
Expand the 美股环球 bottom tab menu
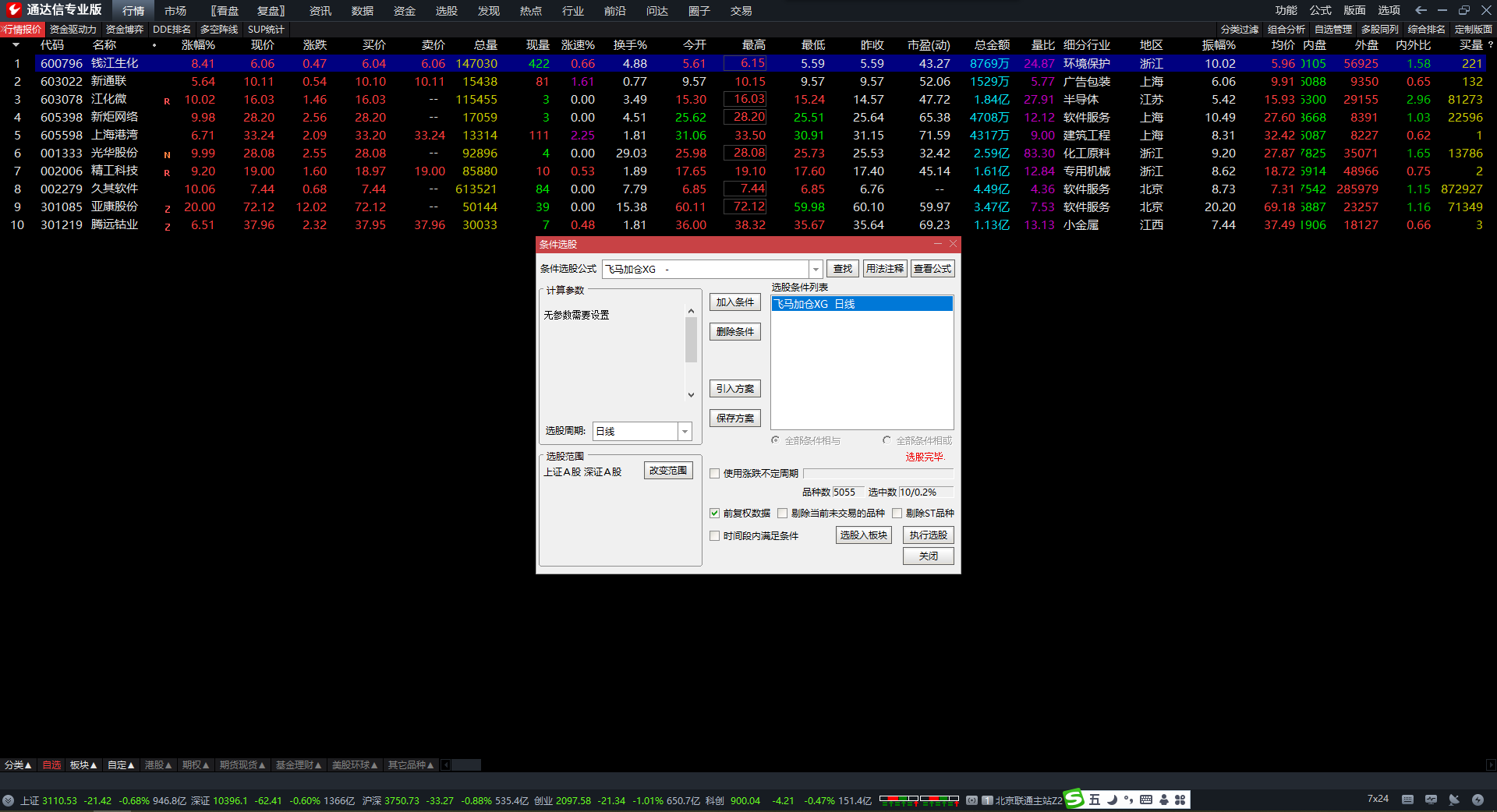tap(355, 765)
